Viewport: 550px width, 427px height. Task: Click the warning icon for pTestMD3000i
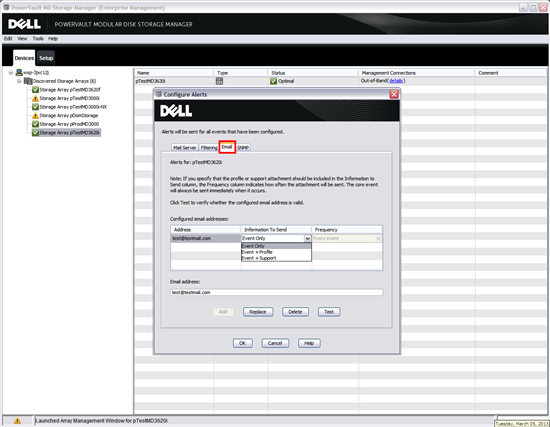pos(35,98)
